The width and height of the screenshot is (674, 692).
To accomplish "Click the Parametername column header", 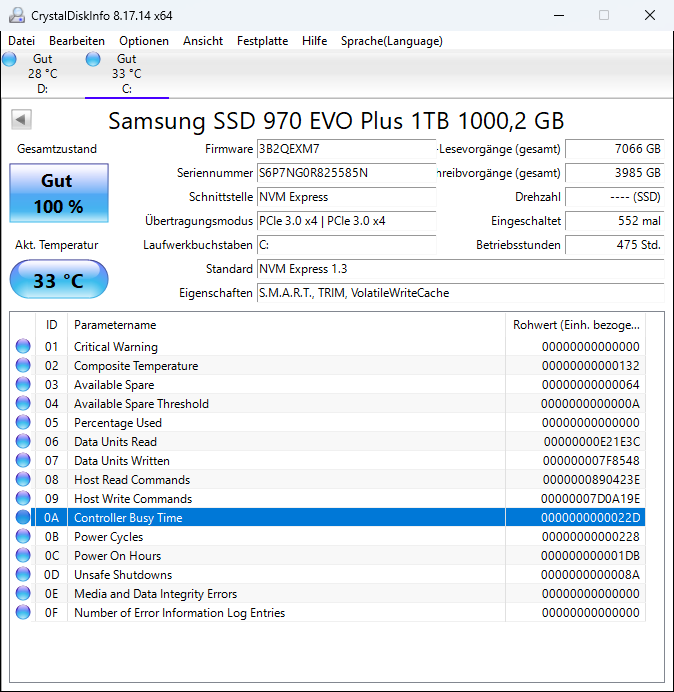I will point(286,325).
